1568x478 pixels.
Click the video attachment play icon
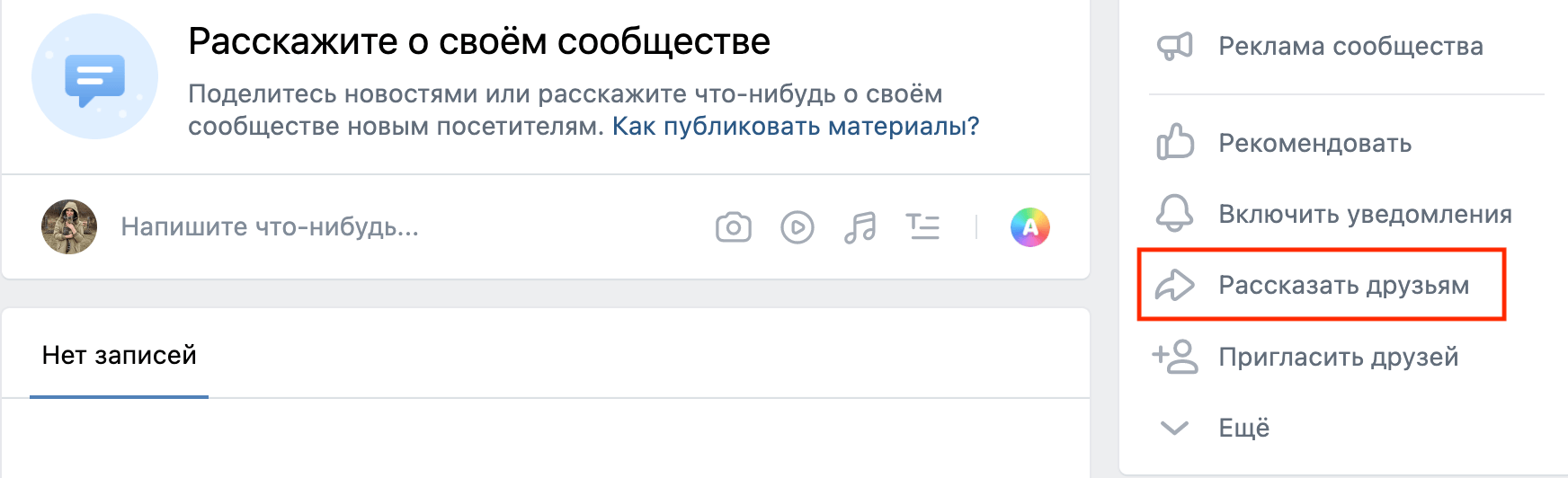pos(797,227)
